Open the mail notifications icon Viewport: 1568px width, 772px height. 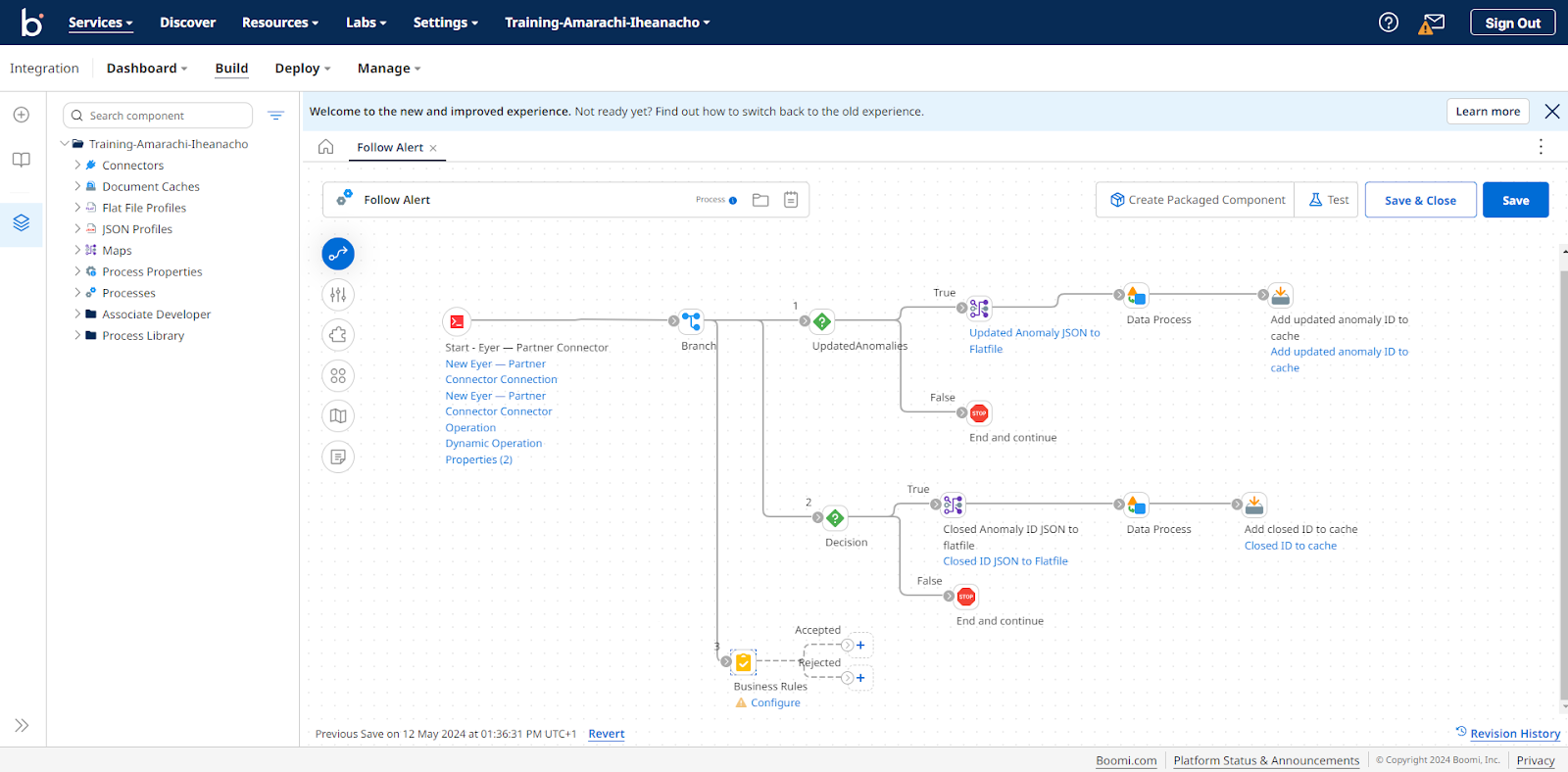(1432, 24)
